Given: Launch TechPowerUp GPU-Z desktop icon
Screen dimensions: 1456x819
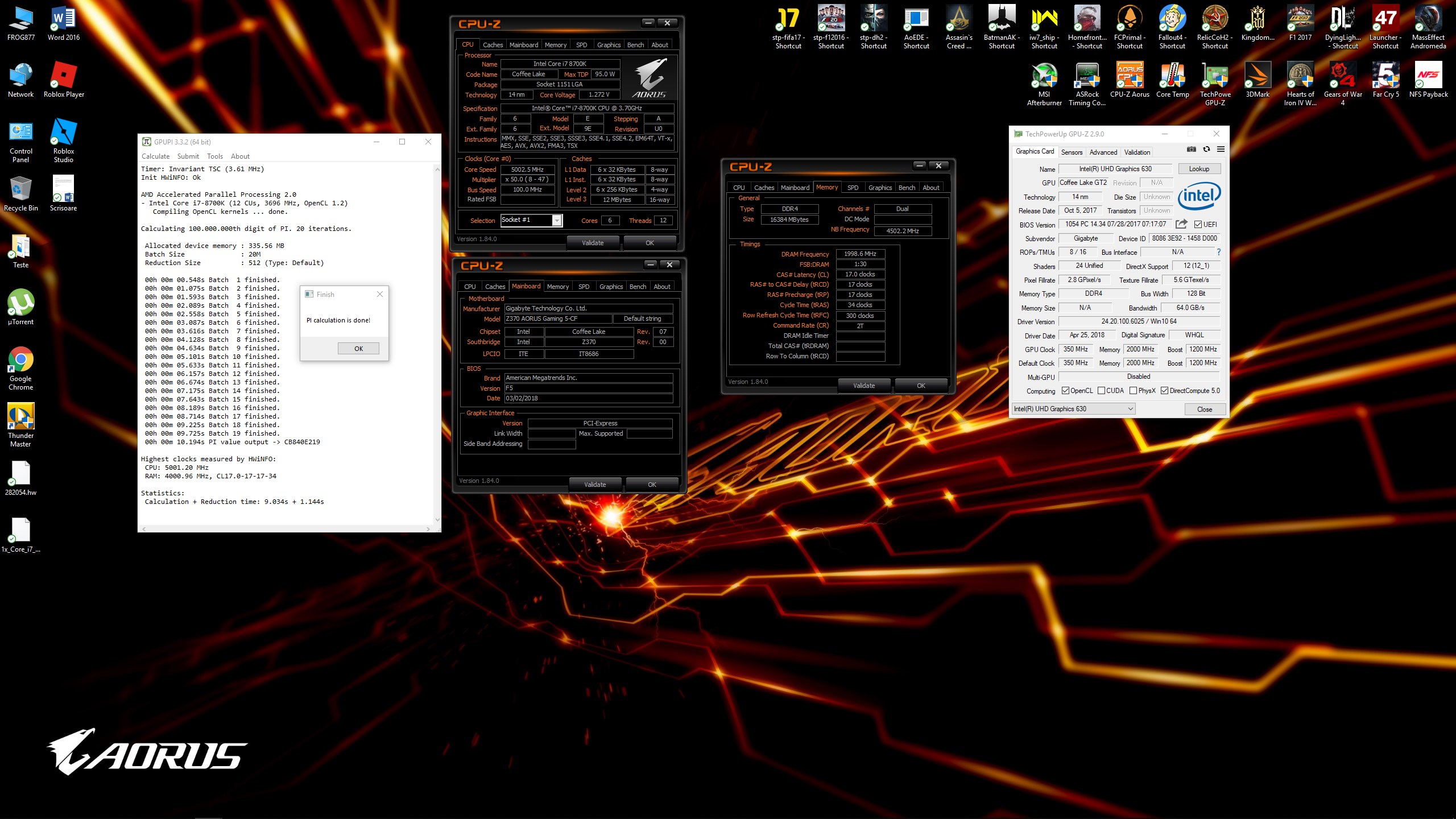Looking at the screenshot, I should click(1215, 84).
